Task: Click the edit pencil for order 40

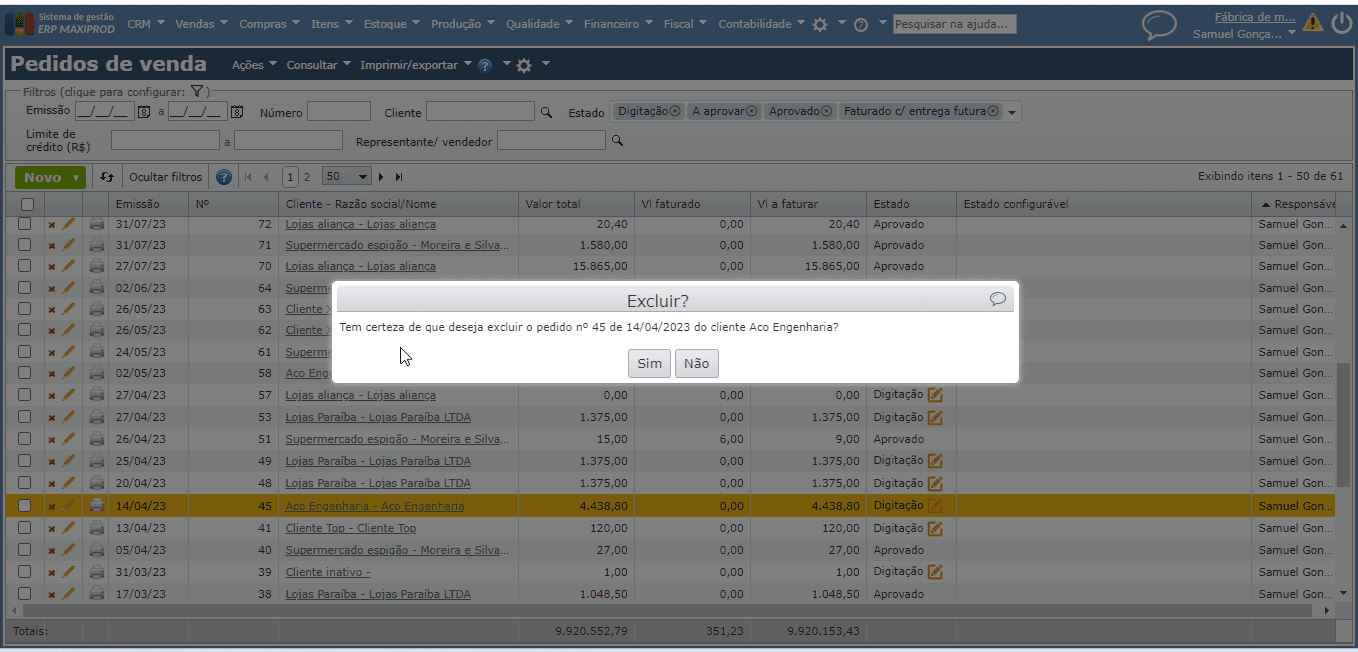Action: point(69,550)
